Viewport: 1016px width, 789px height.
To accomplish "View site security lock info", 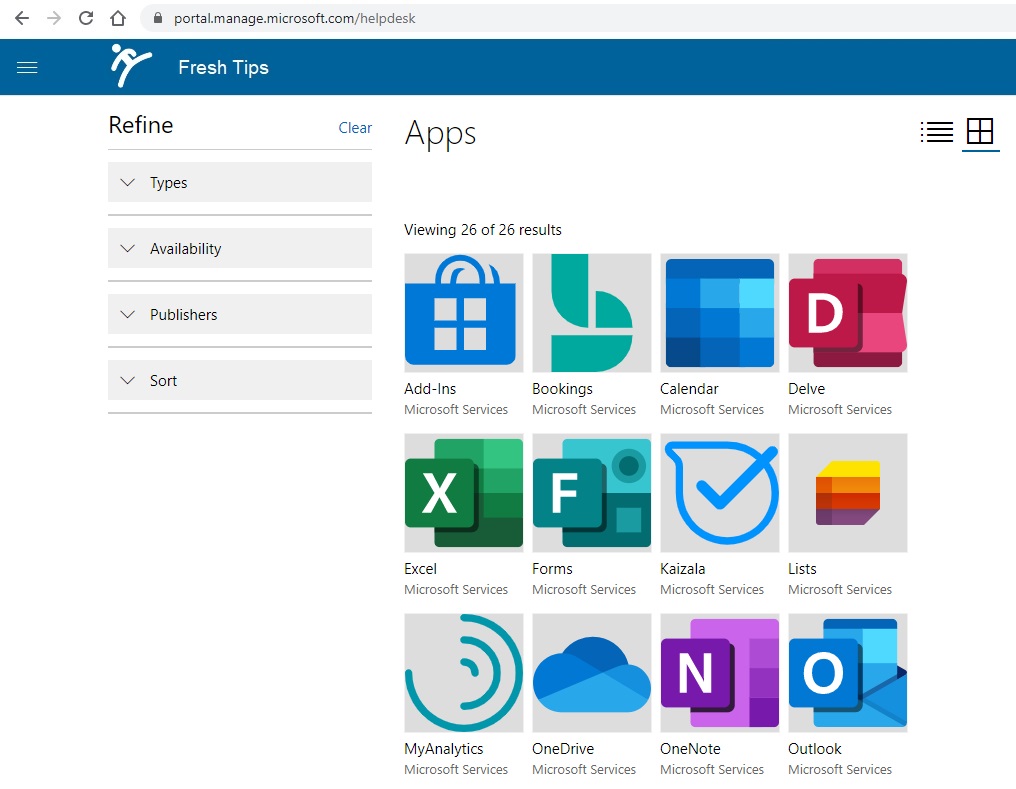I will pos(157,18).
